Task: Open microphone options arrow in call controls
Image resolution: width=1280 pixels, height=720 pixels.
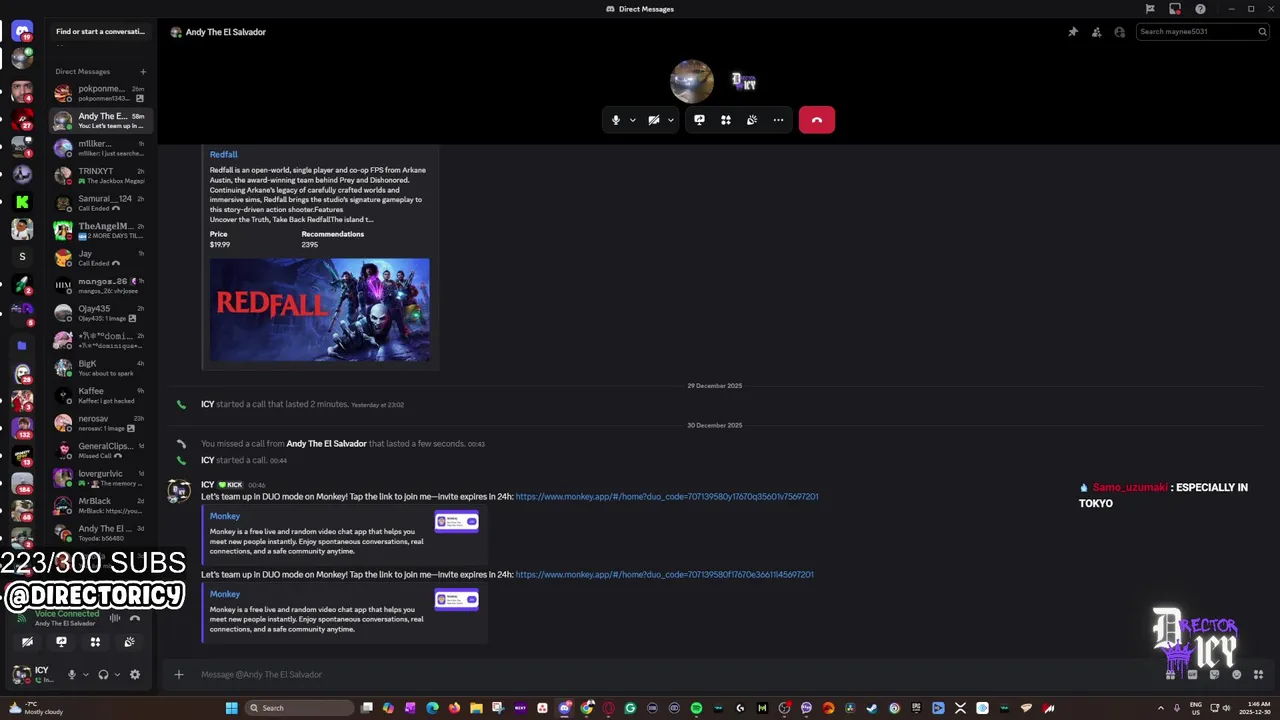Action: click(632, 120)
